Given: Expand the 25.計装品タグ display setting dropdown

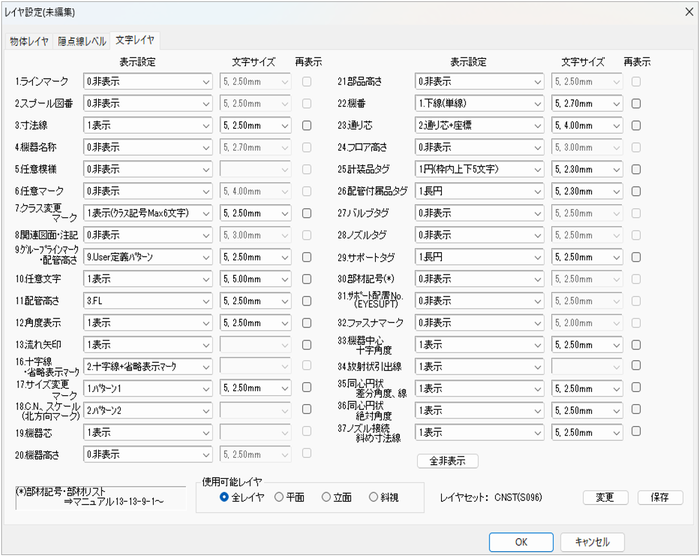Looking at the screenshot, I should (479, 169).
